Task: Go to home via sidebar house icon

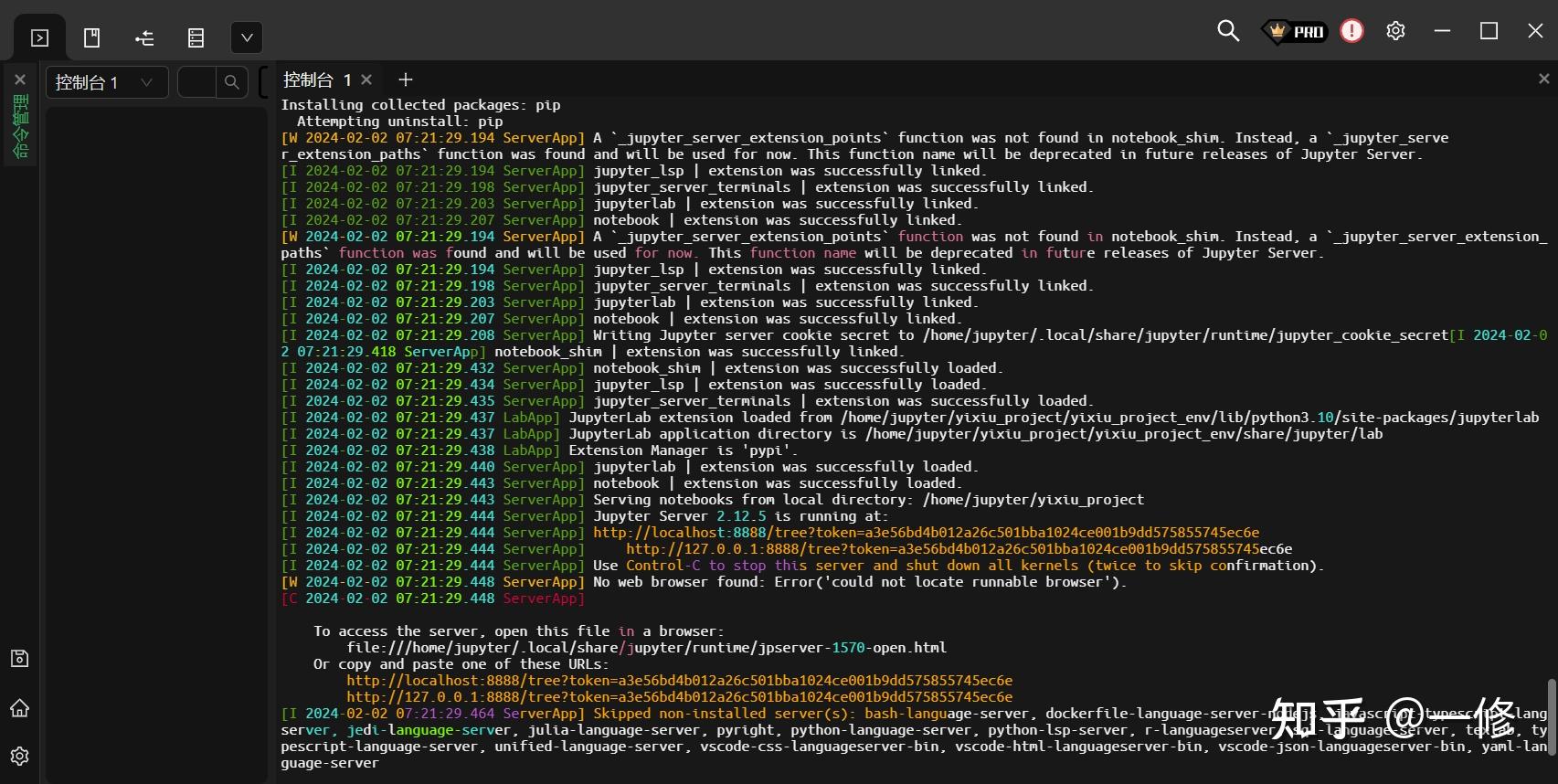Action: point(20,708)
